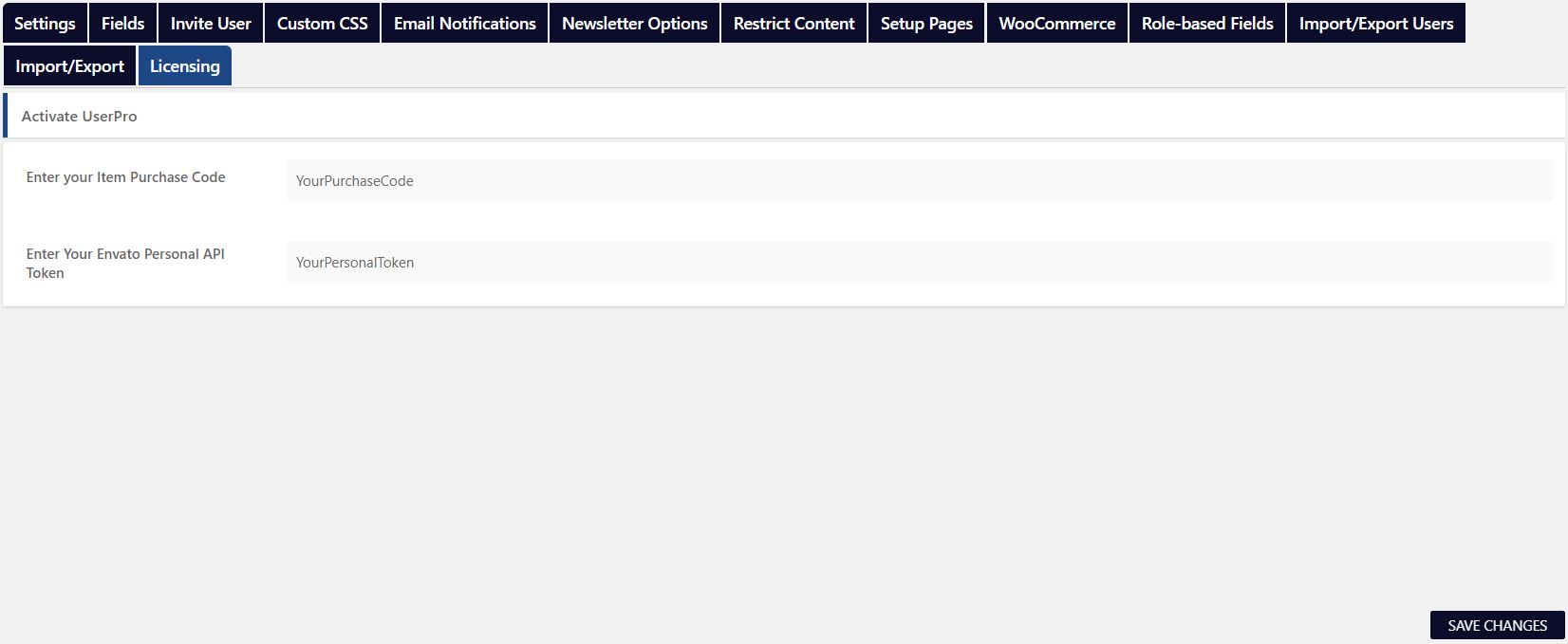This screenshot has width=1568, height=644.
Task: Go to the Import/Export tab
Action: coord(69,65)
